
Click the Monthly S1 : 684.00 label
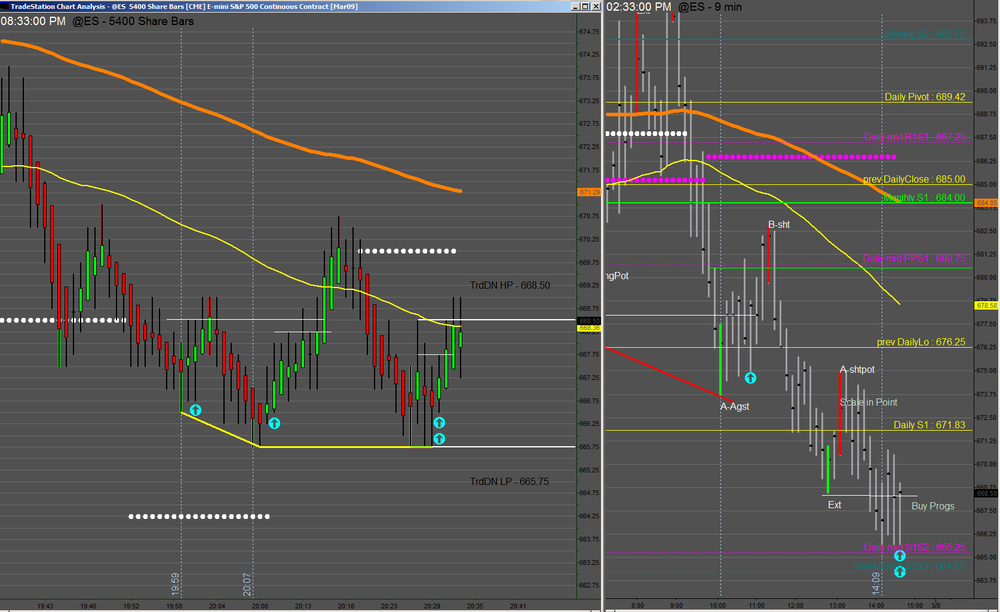[924, 198]
